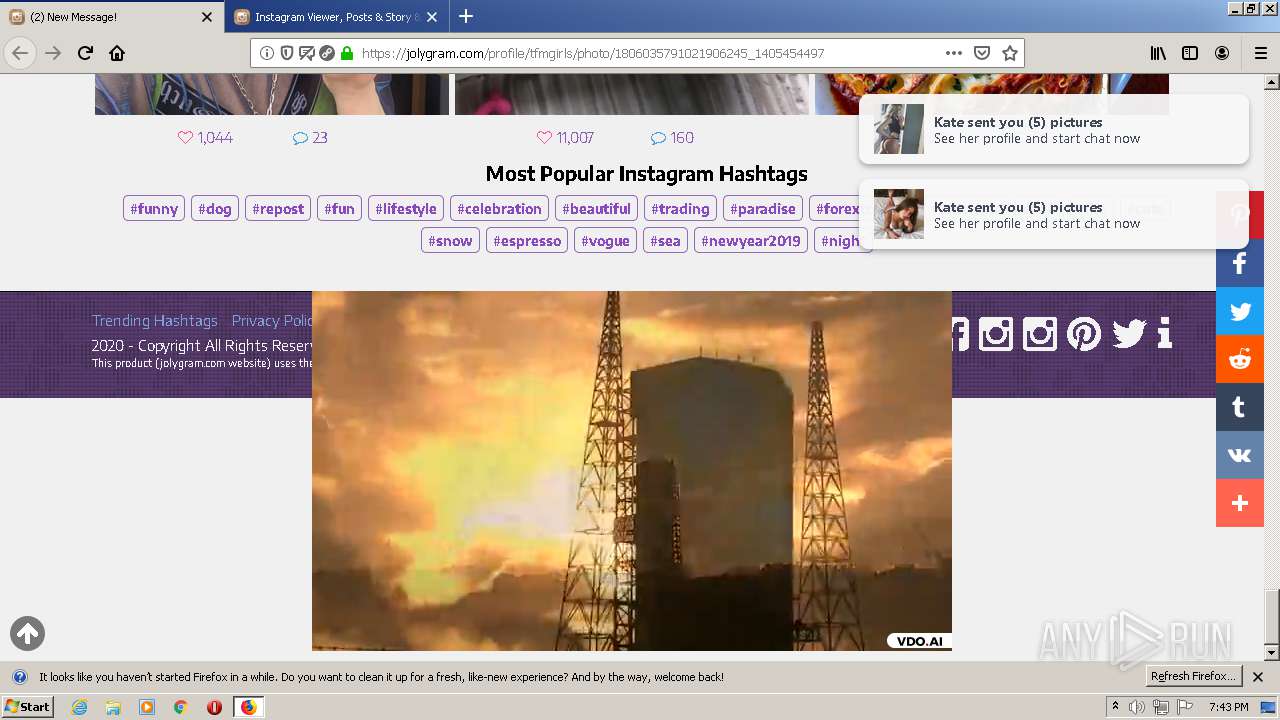
Task: Share on VK via side bar
Action: tap(1240, 455)
